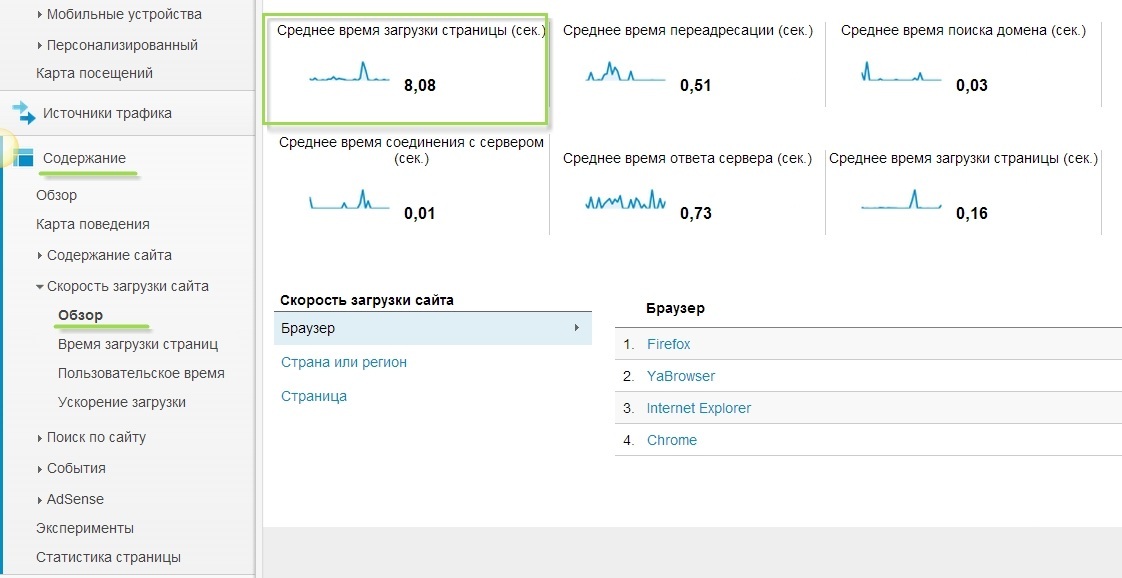This screenshot has height=578, width=1122.
Task: Open Содержание section
Action: click(84, 158)
